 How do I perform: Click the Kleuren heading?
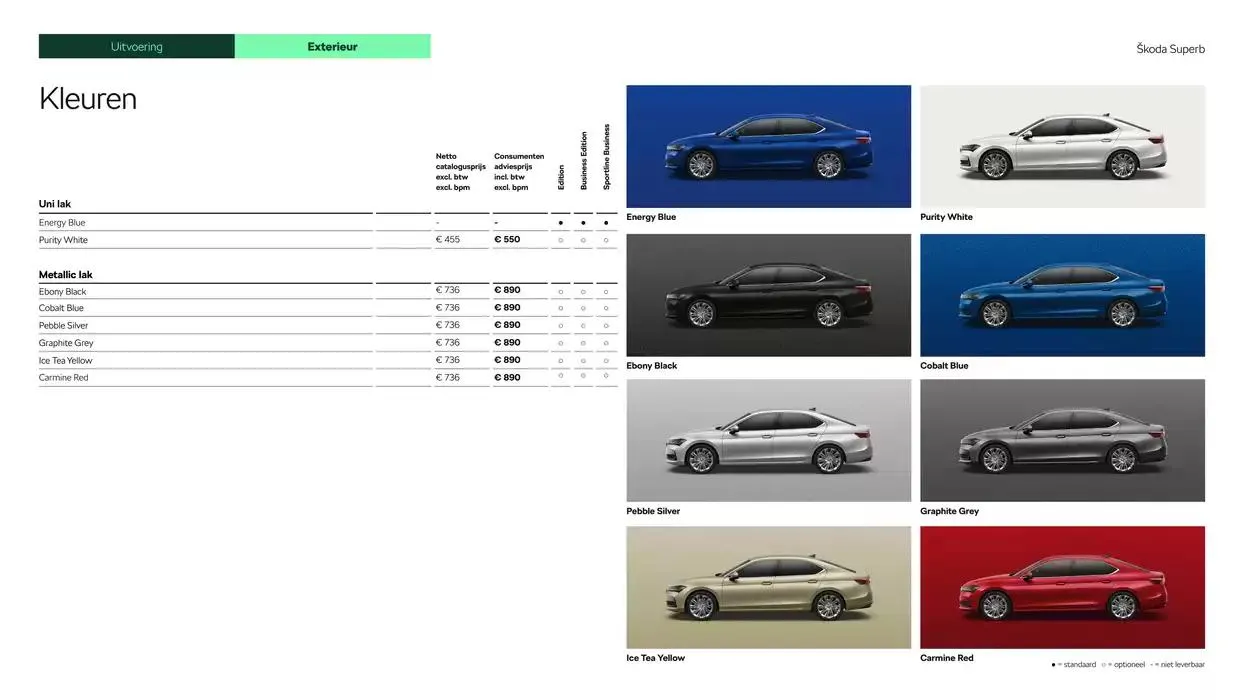(x=87, y=98)
